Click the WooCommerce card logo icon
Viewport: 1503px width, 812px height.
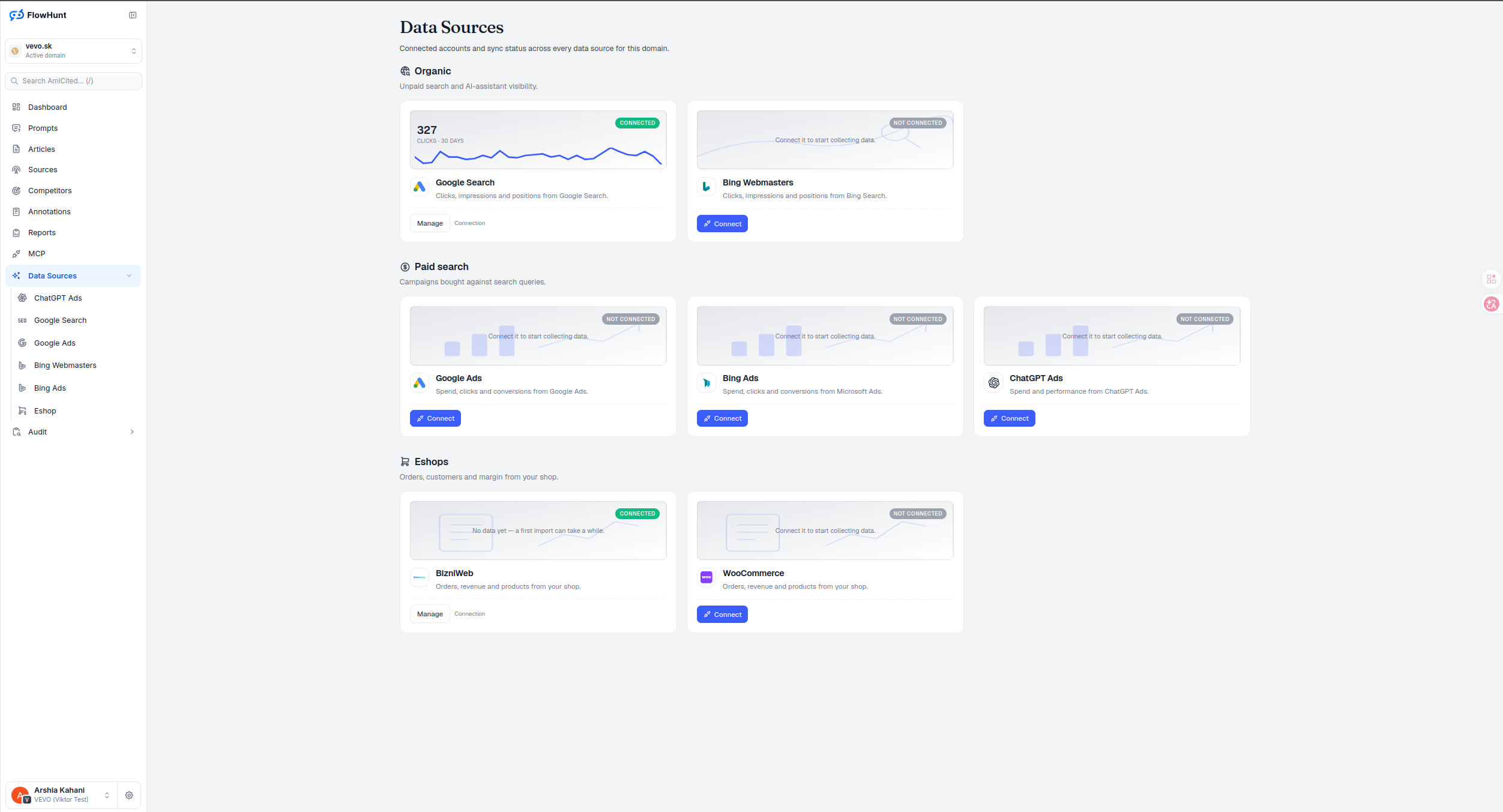point(706,577)
